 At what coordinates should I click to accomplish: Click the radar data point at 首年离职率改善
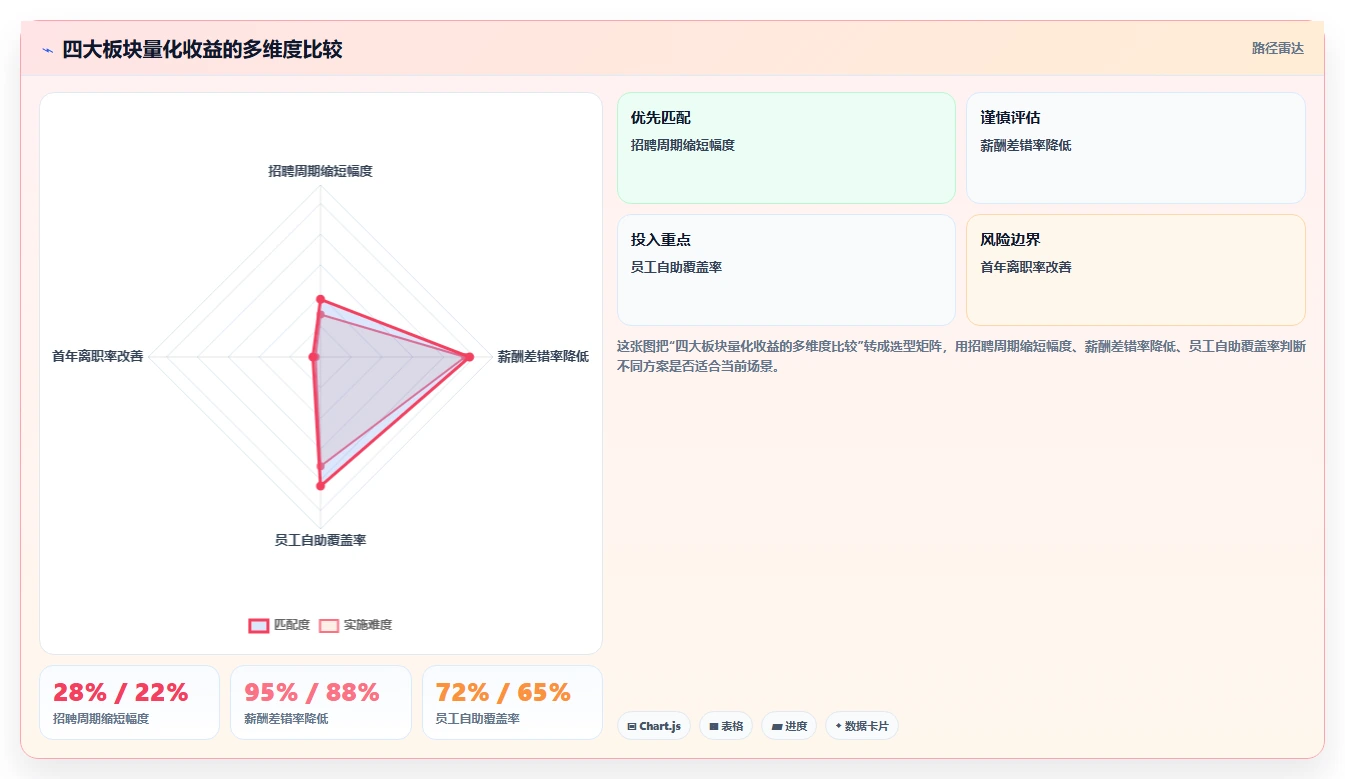[314, 357]
